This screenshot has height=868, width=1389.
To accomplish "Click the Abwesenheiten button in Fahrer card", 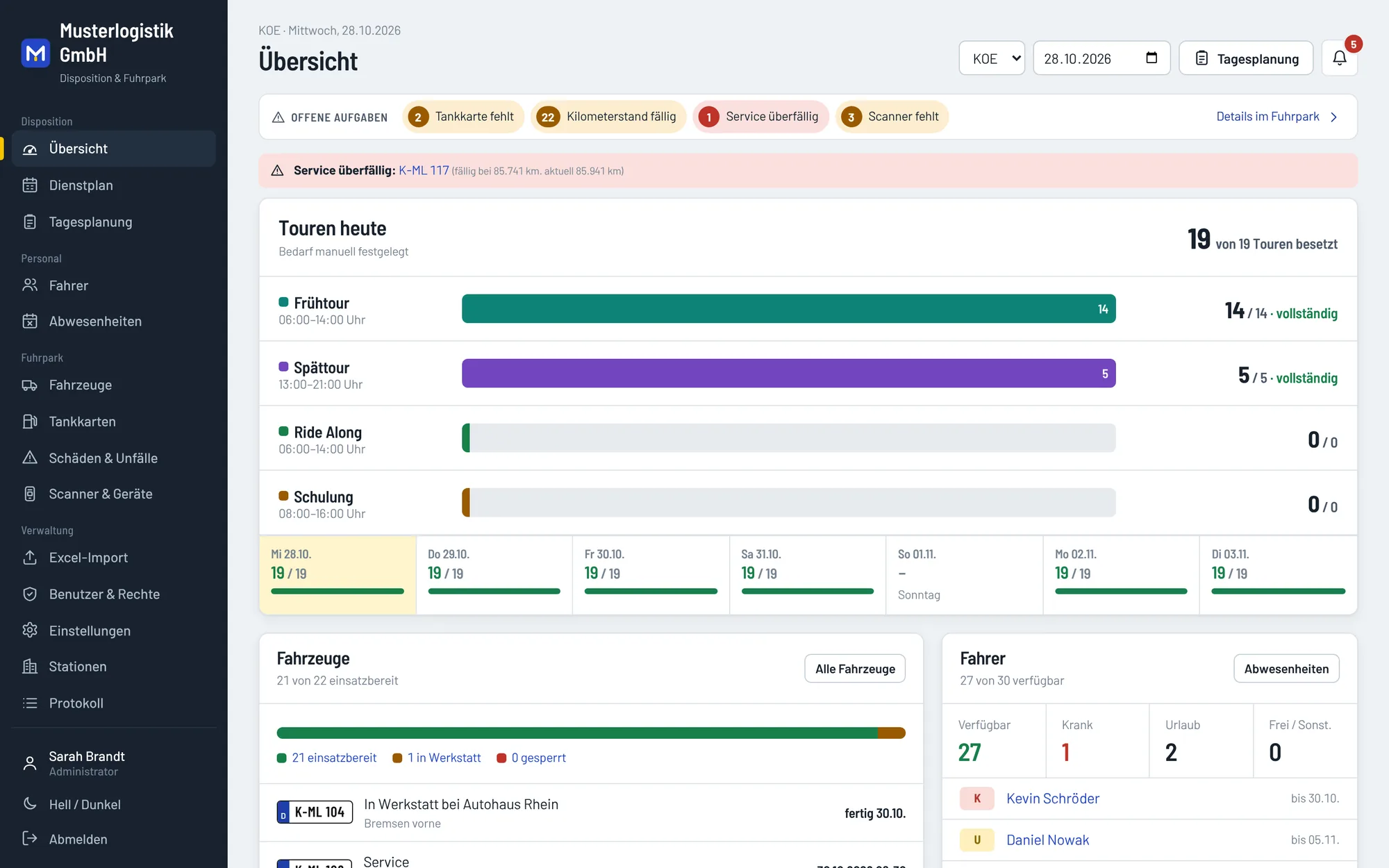I will tap(1286, 669).
